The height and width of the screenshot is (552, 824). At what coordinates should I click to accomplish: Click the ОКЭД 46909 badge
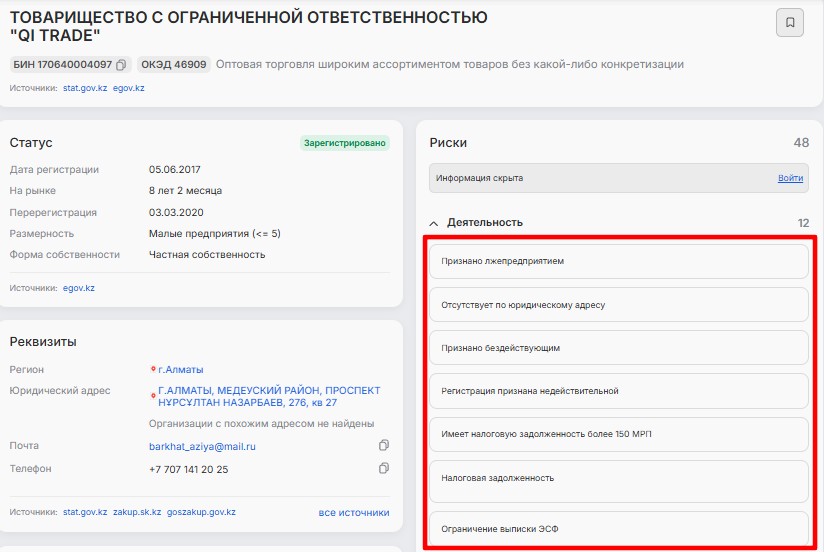(x=174, y=65)
